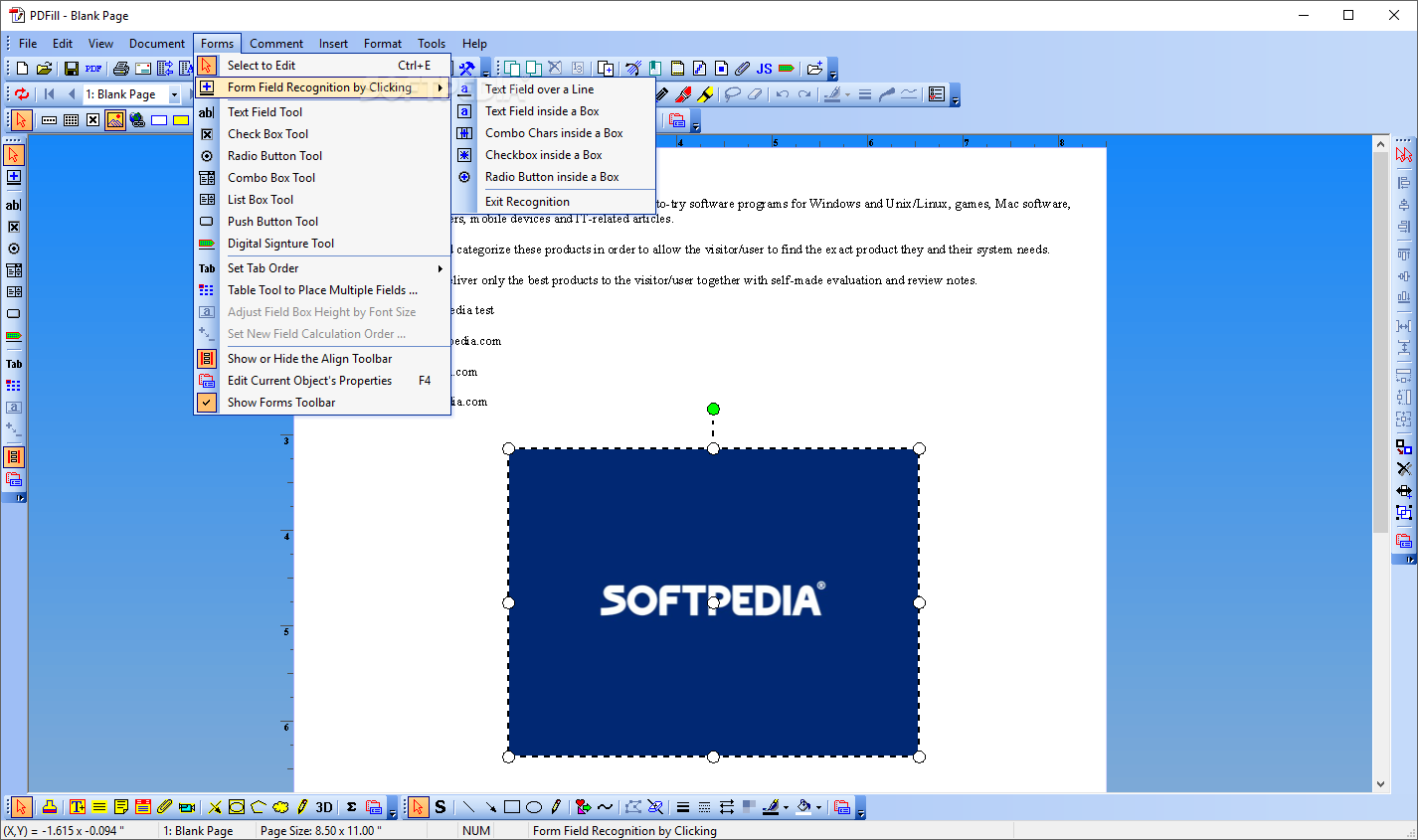Screen dimensions: 1418x840
Task: Open the Comment menu
Action: [276, 44]
